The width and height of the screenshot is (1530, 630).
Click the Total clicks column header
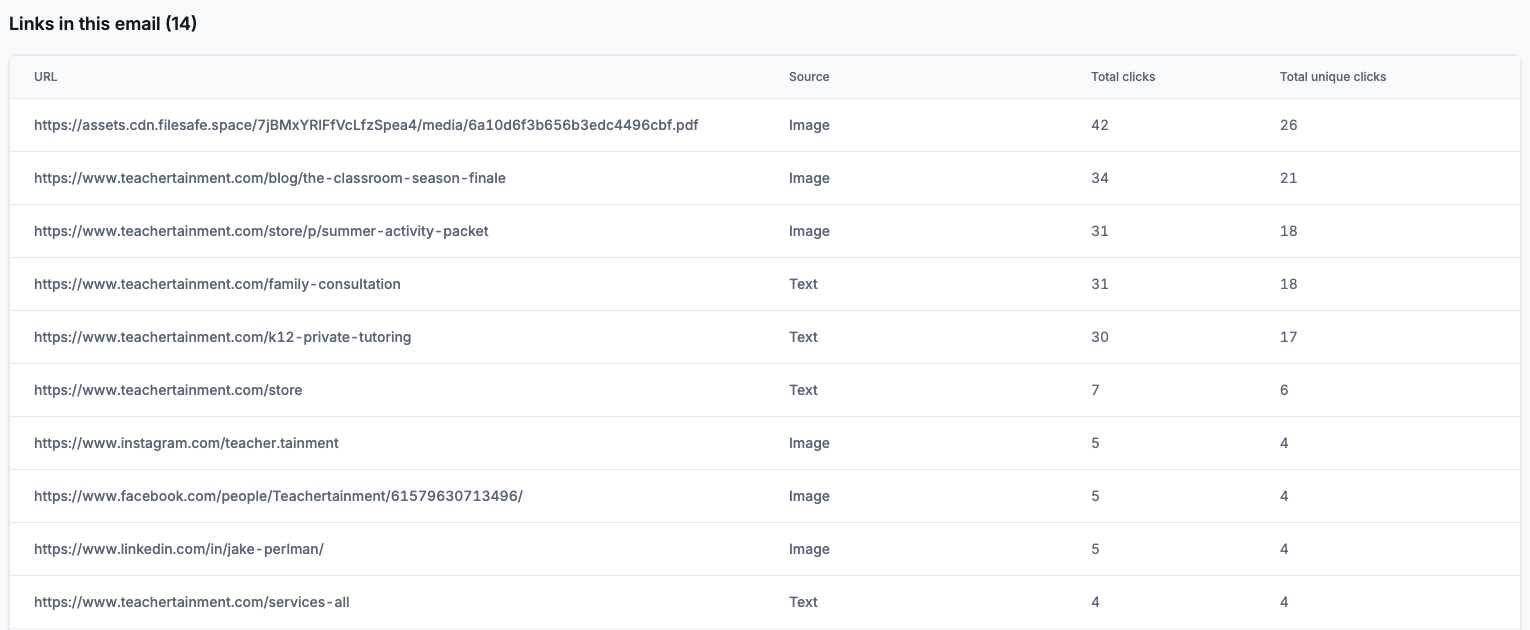[x=1123, y=77]
